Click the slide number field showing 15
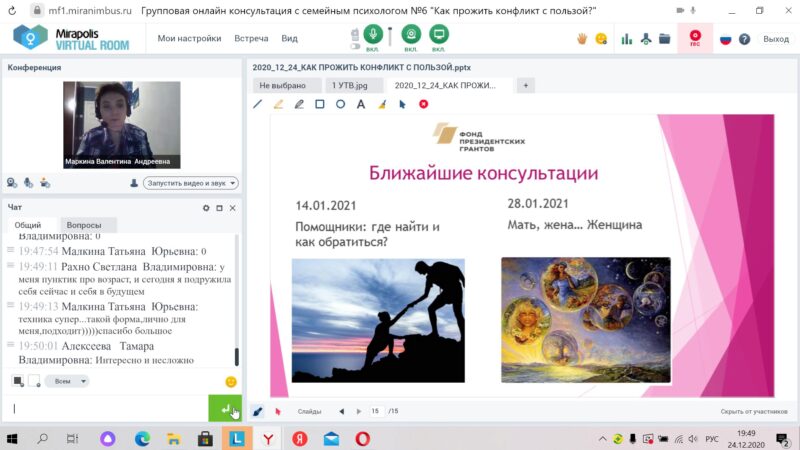The image size is (800, 450). 376,411
